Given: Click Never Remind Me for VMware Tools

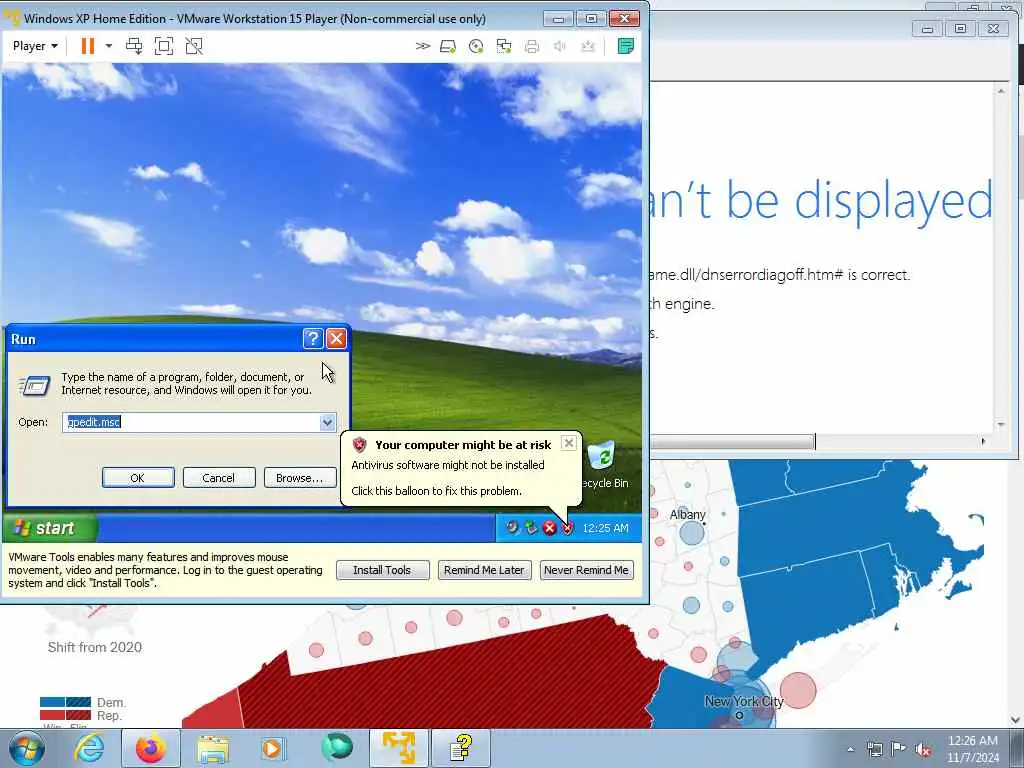Looking at the screenshot, I should [586, 570].
